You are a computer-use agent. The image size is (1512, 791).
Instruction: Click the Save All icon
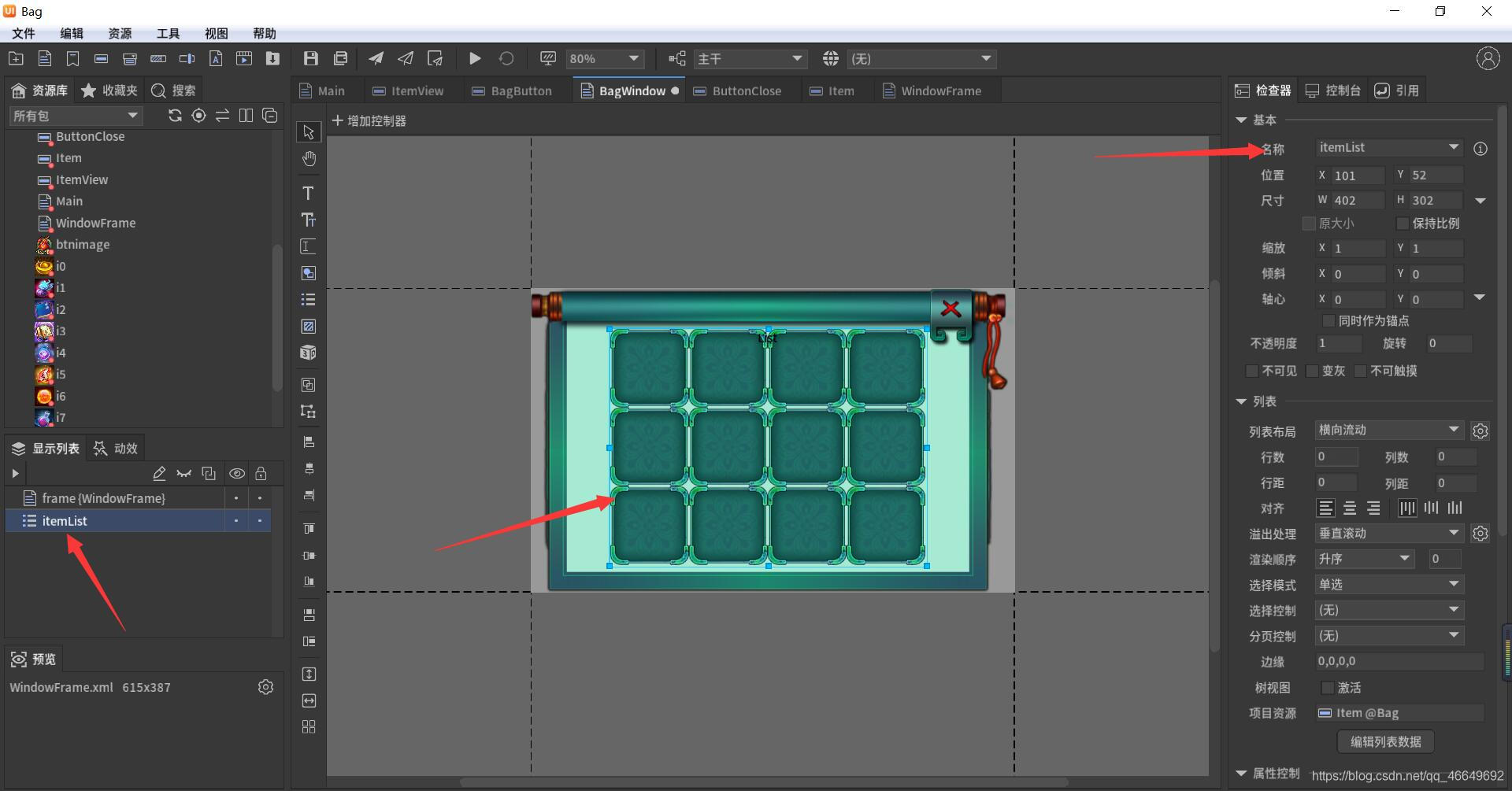pos(340,58)
